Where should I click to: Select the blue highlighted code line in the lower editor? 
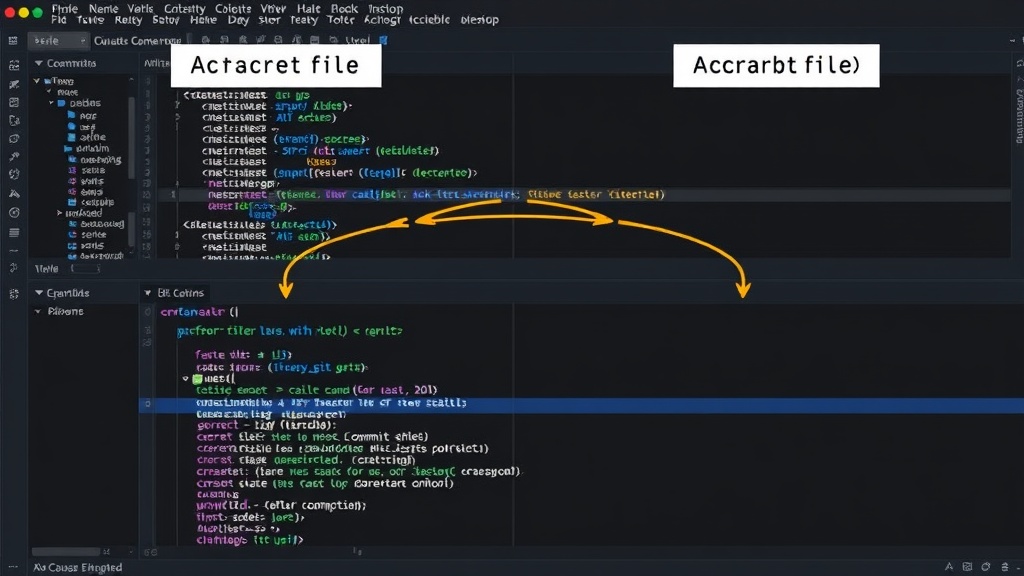[581, 404]
